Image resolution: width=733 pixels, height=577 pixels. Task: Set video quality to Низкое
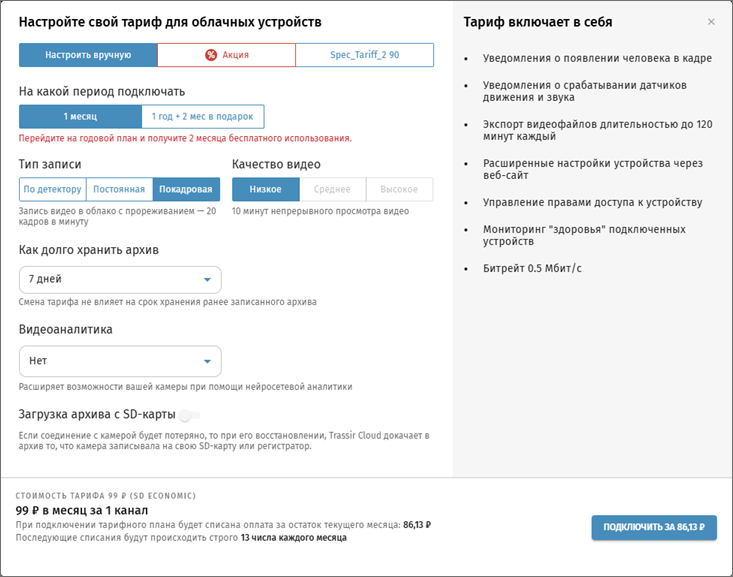(265, 189)
